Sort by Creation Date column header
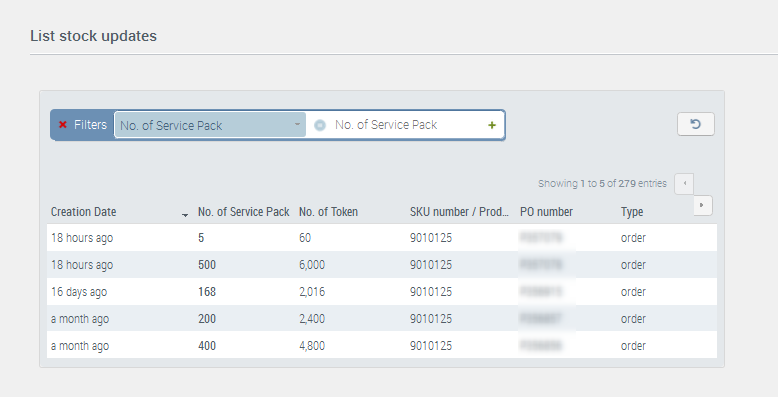Screen dimensions: 778x397 (x=83, y=212)
